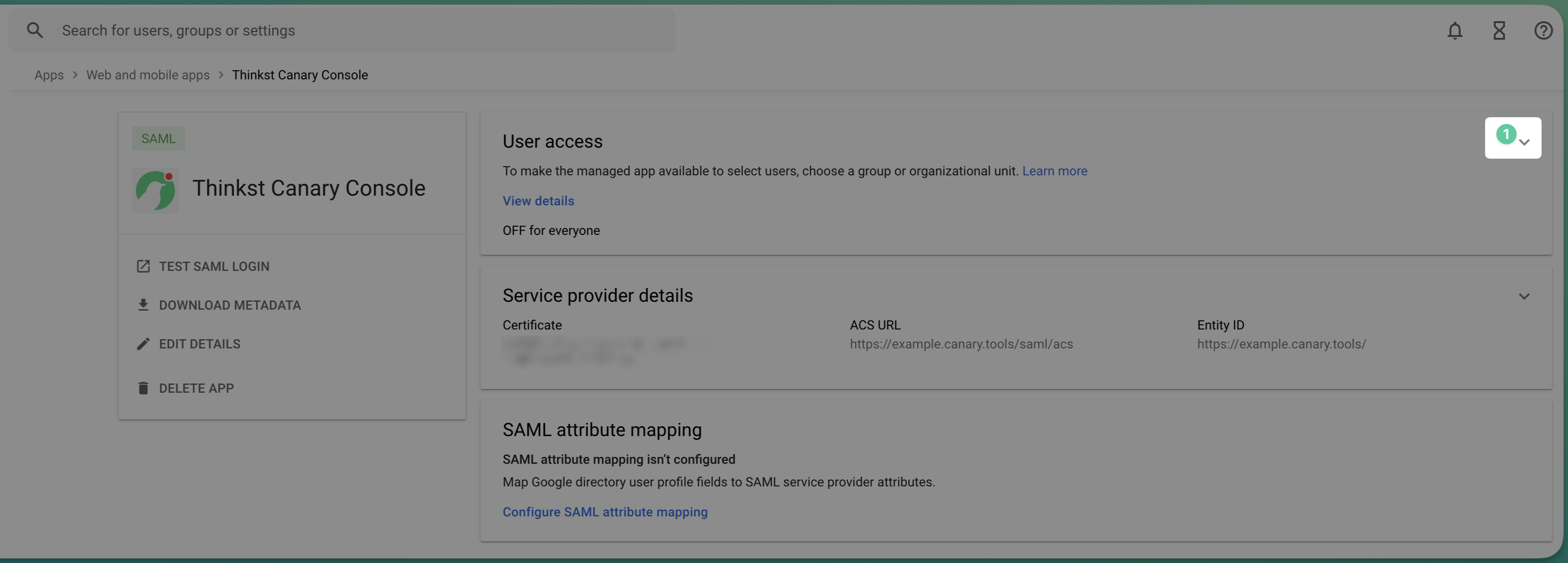Expand the Service provider details chevron

(1524, 296)
